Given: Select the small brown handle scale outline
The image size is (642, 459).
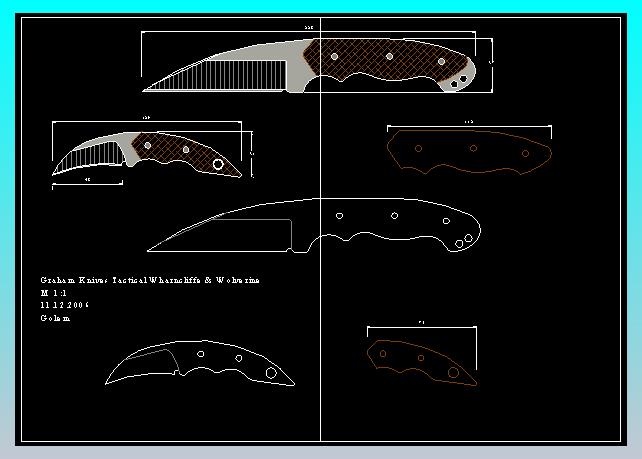Looking at the screenshot, I should point(422,362).
